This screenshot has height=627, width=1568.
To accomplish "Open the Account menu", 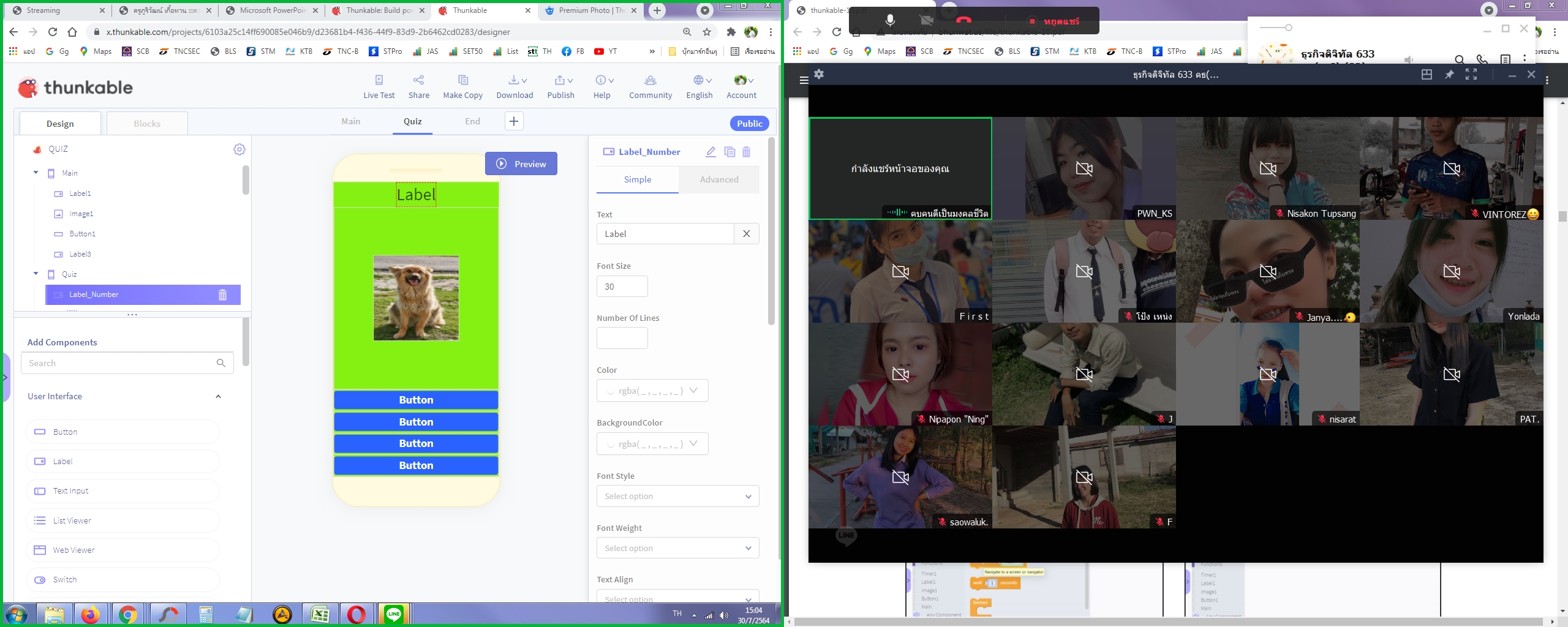I will [x=741, y=87].
